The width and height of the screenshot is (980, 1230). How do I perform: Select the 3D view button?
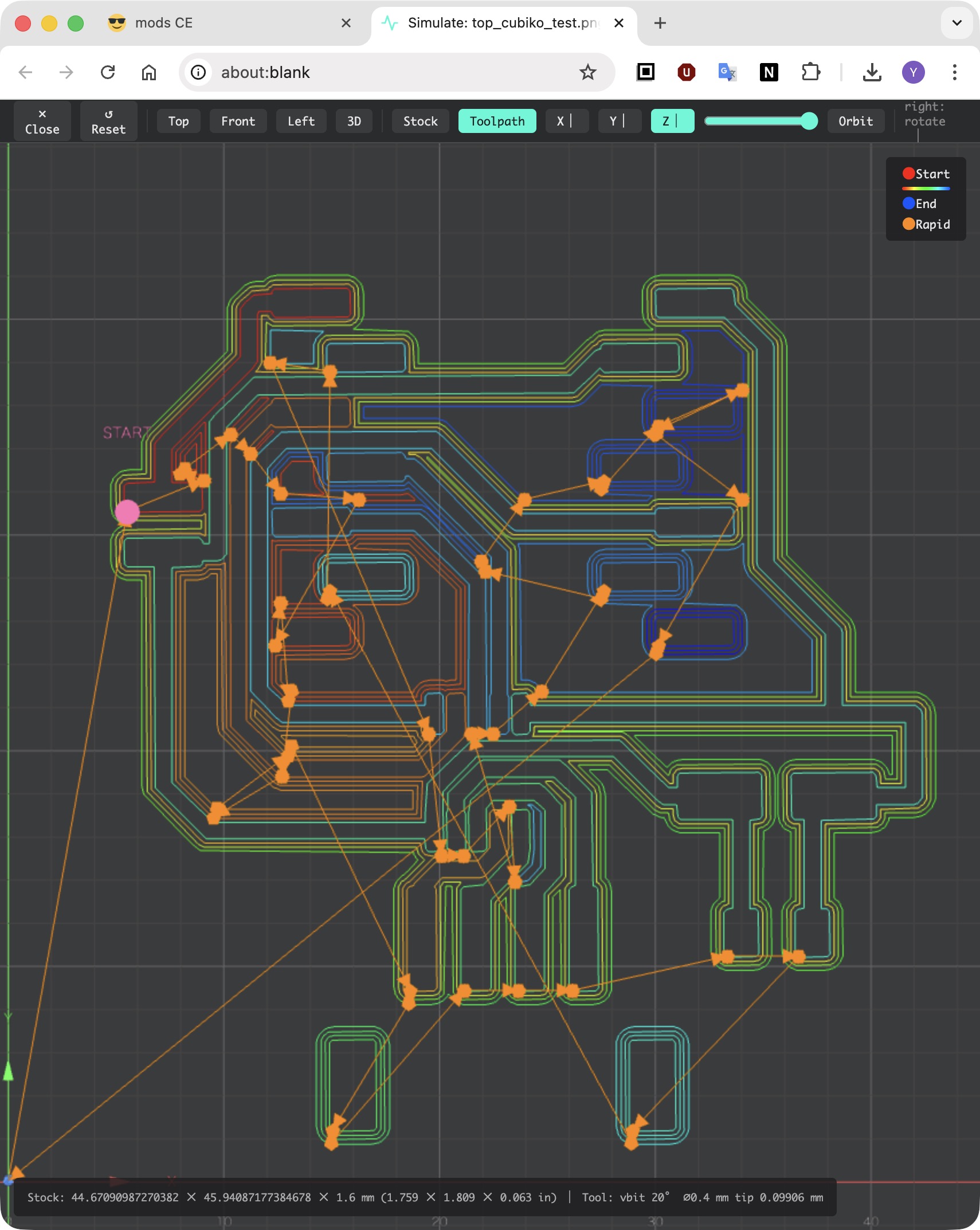[x=354, y=121]
